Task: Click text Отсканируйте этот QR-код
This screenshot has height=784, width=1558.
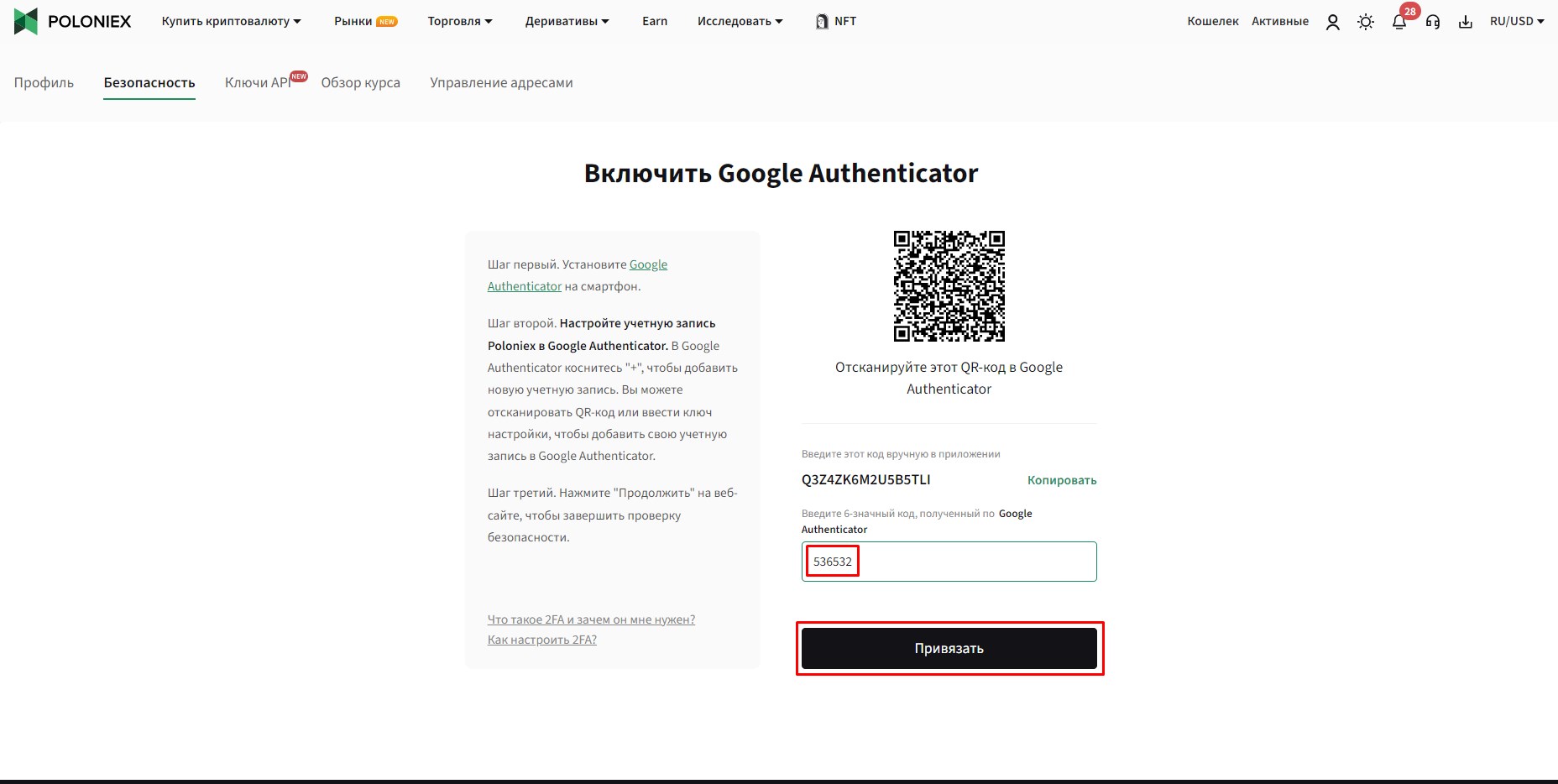Action: [949, 378]
